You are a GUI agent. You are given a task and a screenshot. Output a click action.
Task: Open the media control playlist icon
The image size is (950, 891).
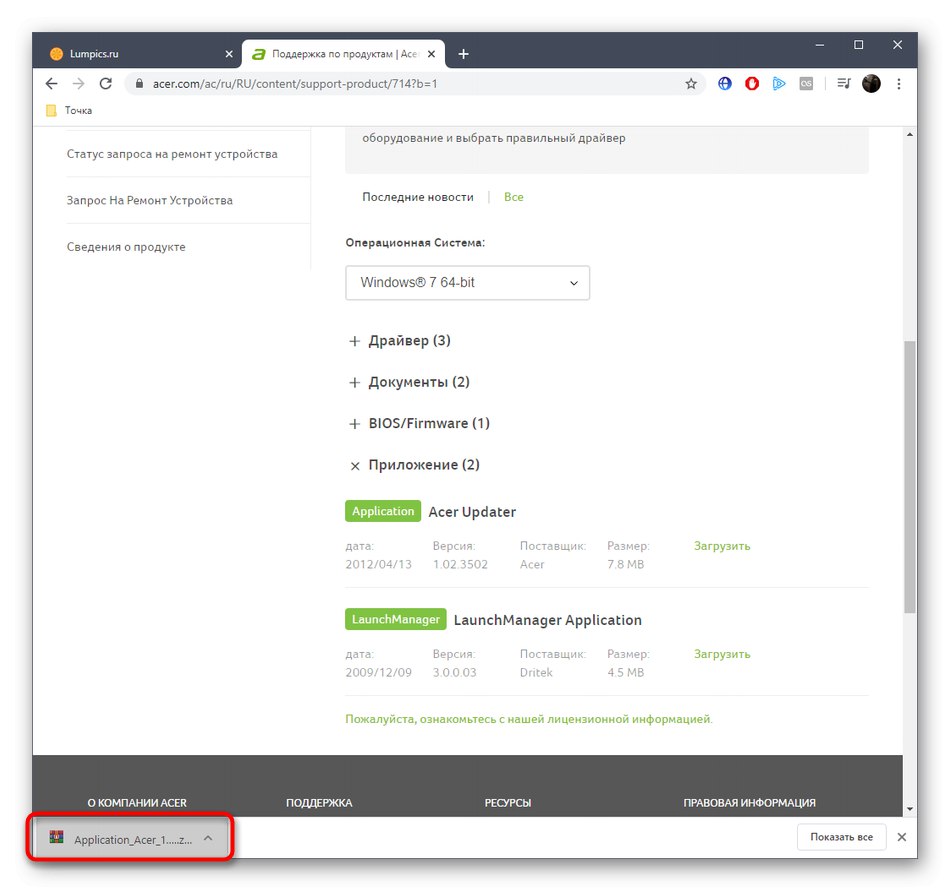[843, 84]
